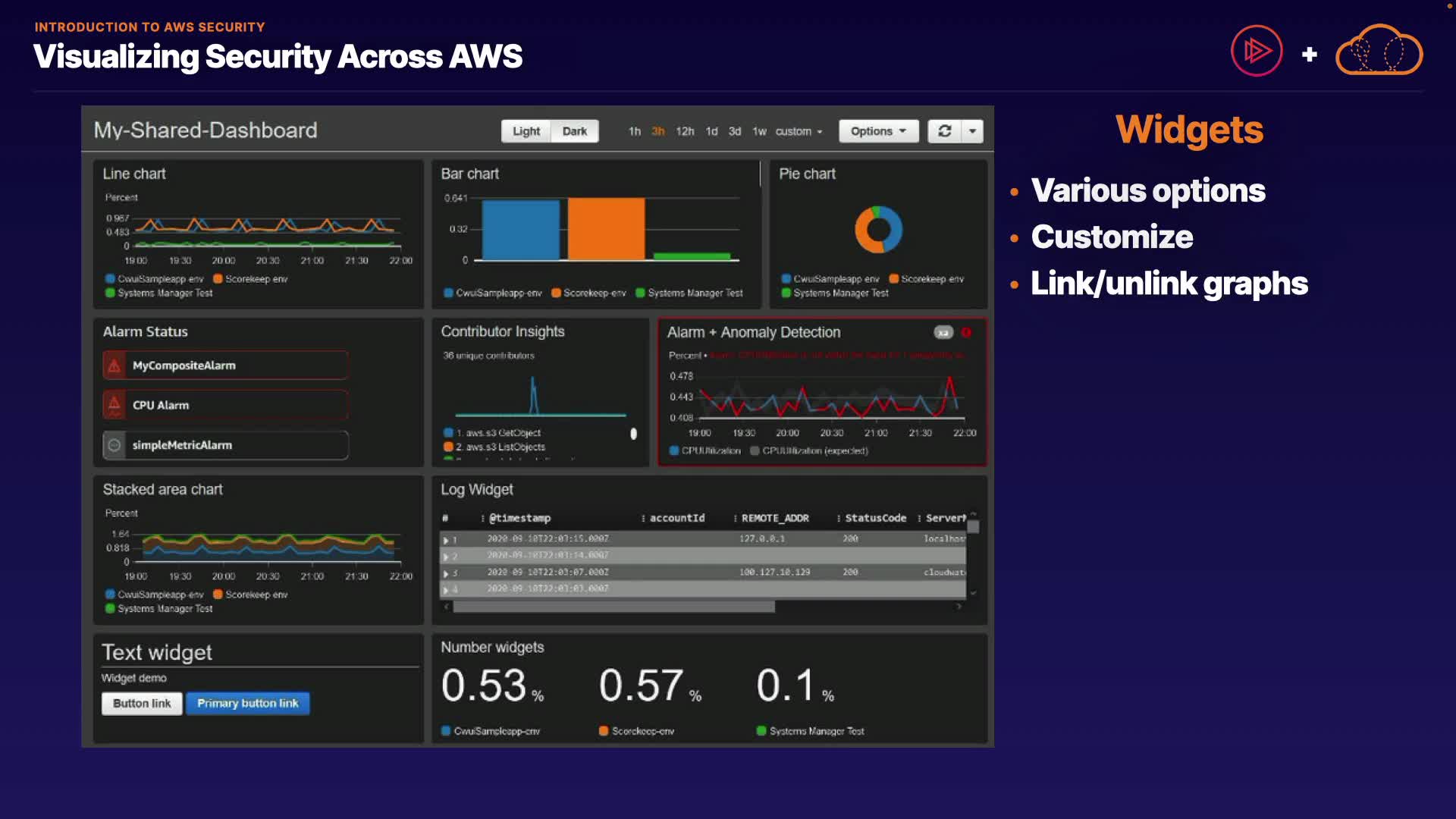
Task: Click the Button link in Text widget
Action: pyautogui.click(x=142, y=703)
